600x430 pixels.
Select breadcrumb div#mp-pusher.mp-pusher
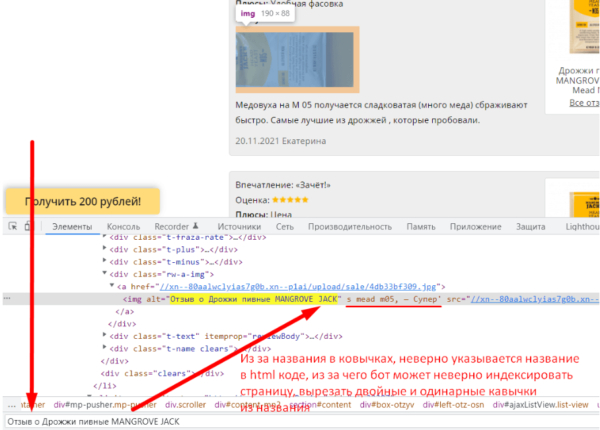click(x=105, y=405)
